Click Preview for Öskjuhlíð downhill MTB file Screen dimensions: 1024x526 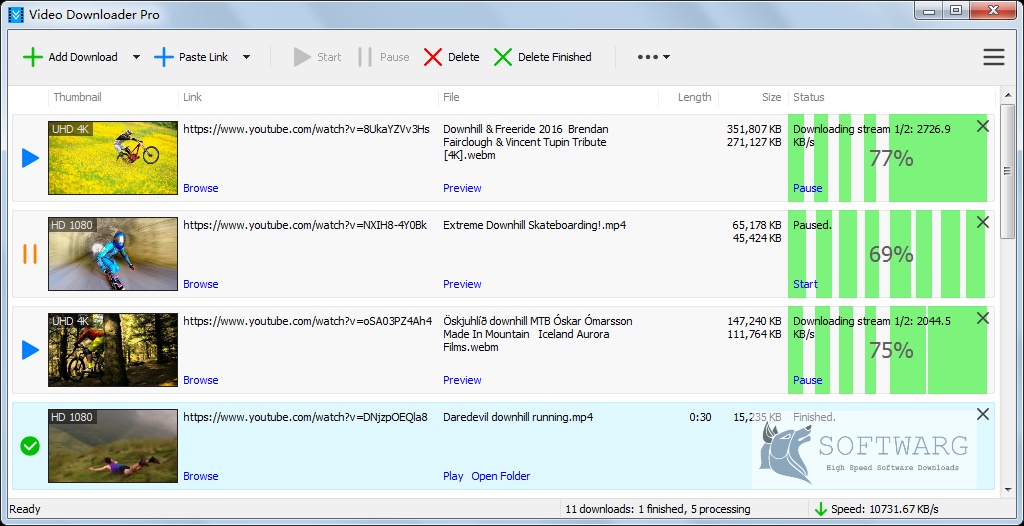pos(462,380)
